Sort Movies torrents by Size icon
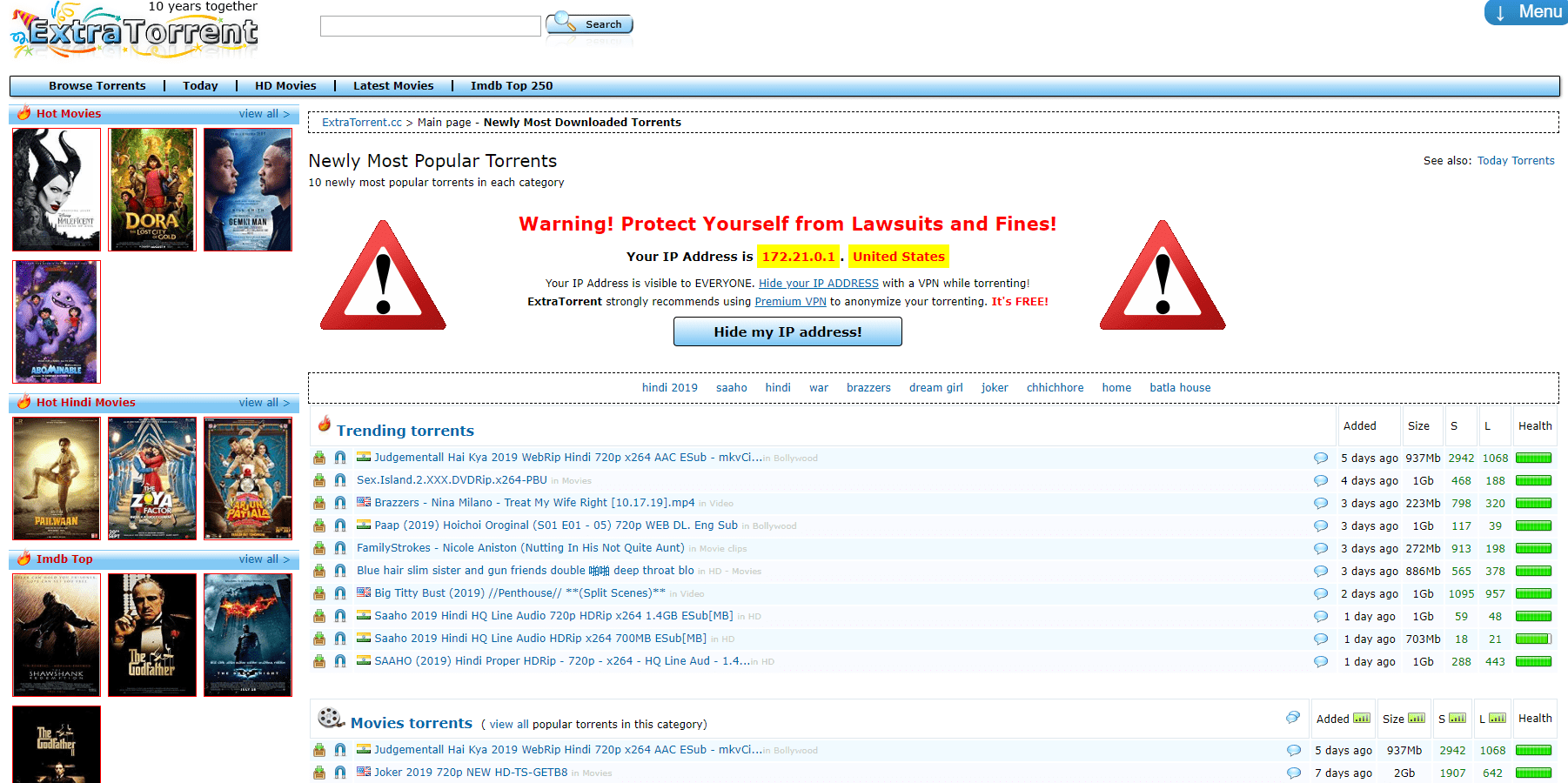This screenshot has width=1568, height=783. pos(1417,719)
